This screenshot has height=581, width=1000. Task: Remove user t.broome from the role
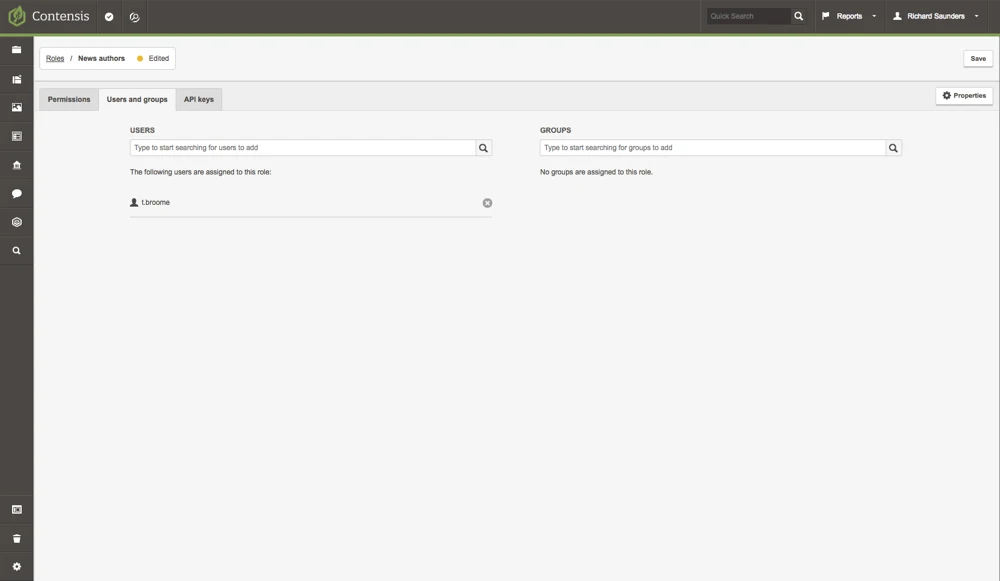click(x=487, y=203)
